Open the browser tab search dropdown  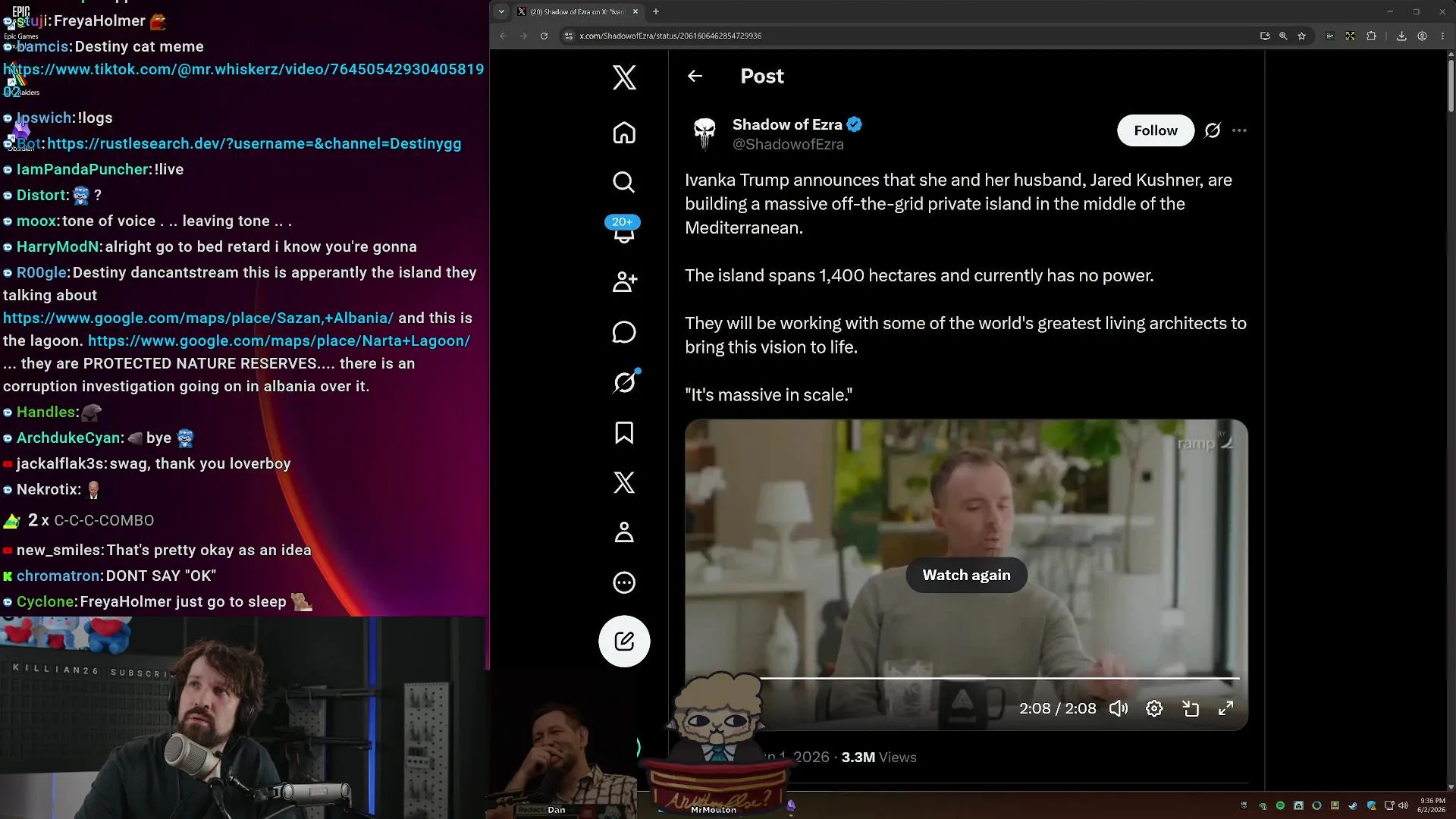pyautogui.click(x=501, y=11)
